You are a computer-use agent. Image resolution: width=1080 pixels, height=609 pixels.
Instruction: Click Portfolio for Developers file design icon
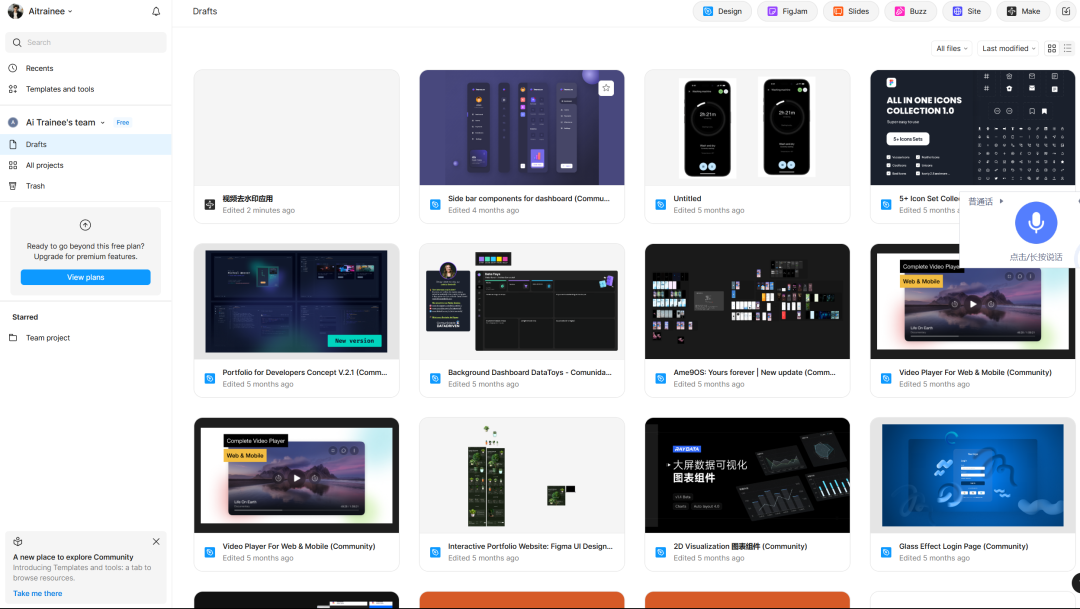pyautogui.click(x=210, y=378)
